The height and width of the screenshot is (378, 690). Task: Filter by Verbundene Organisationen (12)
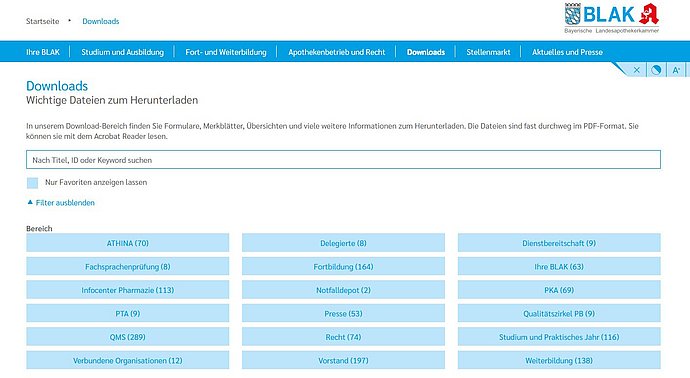click(x=128, y=360)
